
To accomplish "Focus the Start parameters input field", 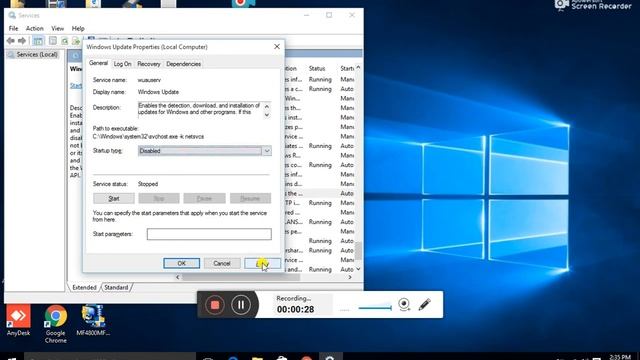I will click(x=209, y=234).
